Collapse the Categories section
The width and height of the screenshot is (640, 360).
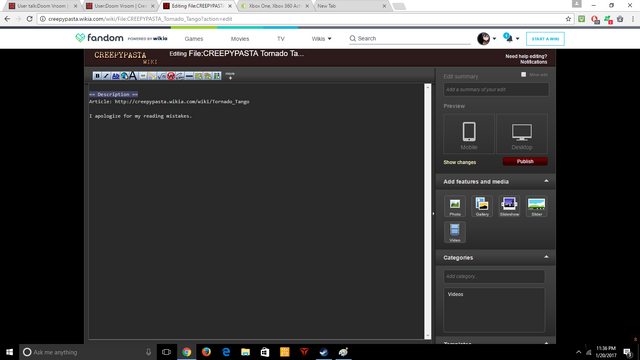pyautogui.click(x=546, y=257)
